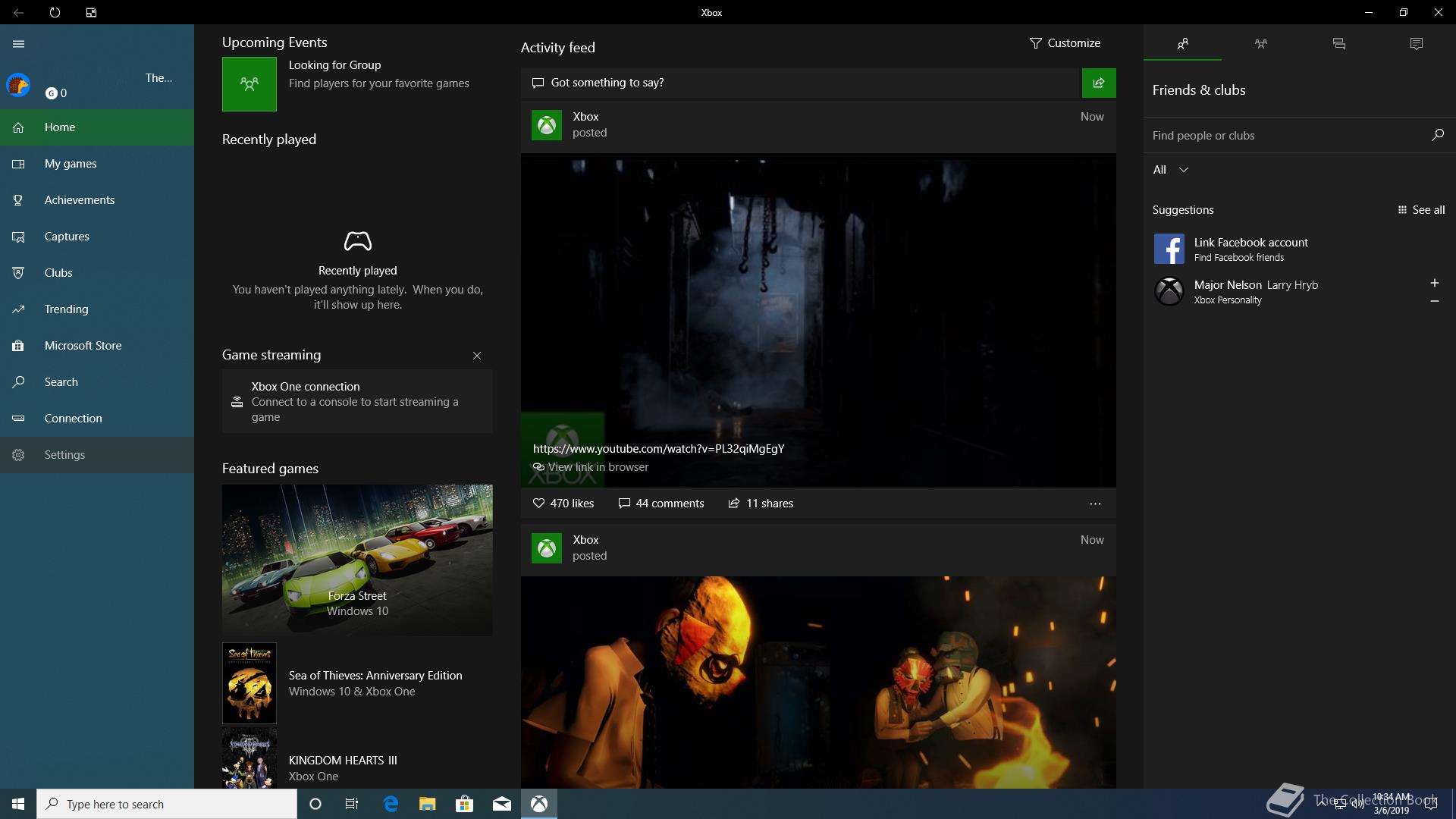The width and height of the screenshot is (1456, 819).
Task: Switch to the Parties tab icon
Action: pos(1260,43)
